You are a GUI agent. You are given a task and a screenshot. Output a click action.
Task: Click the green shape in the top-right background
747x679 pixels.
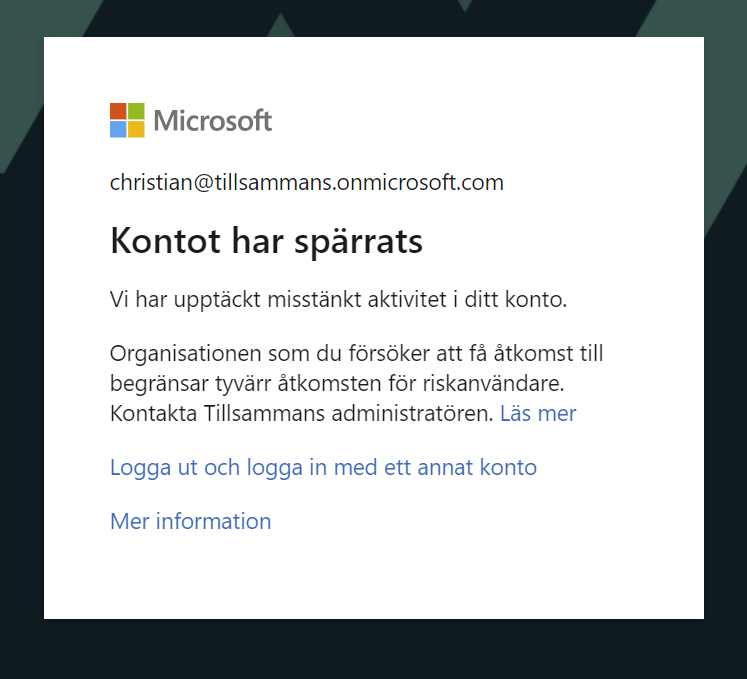point(724,120)
